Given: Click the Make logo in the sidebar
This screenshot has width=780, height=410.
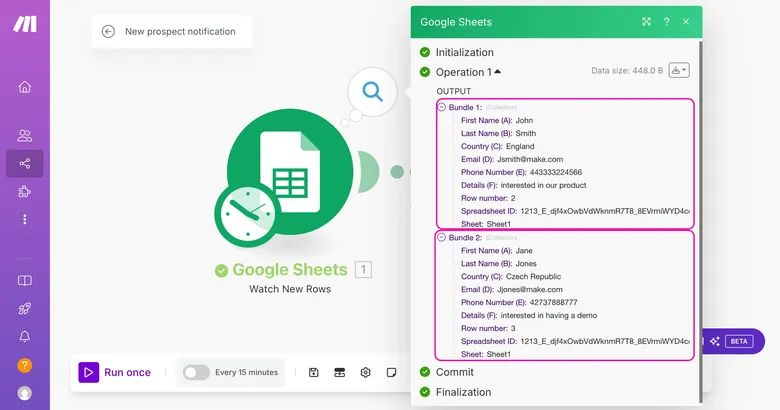Looking at the screenshot, I should pos(25,23).
